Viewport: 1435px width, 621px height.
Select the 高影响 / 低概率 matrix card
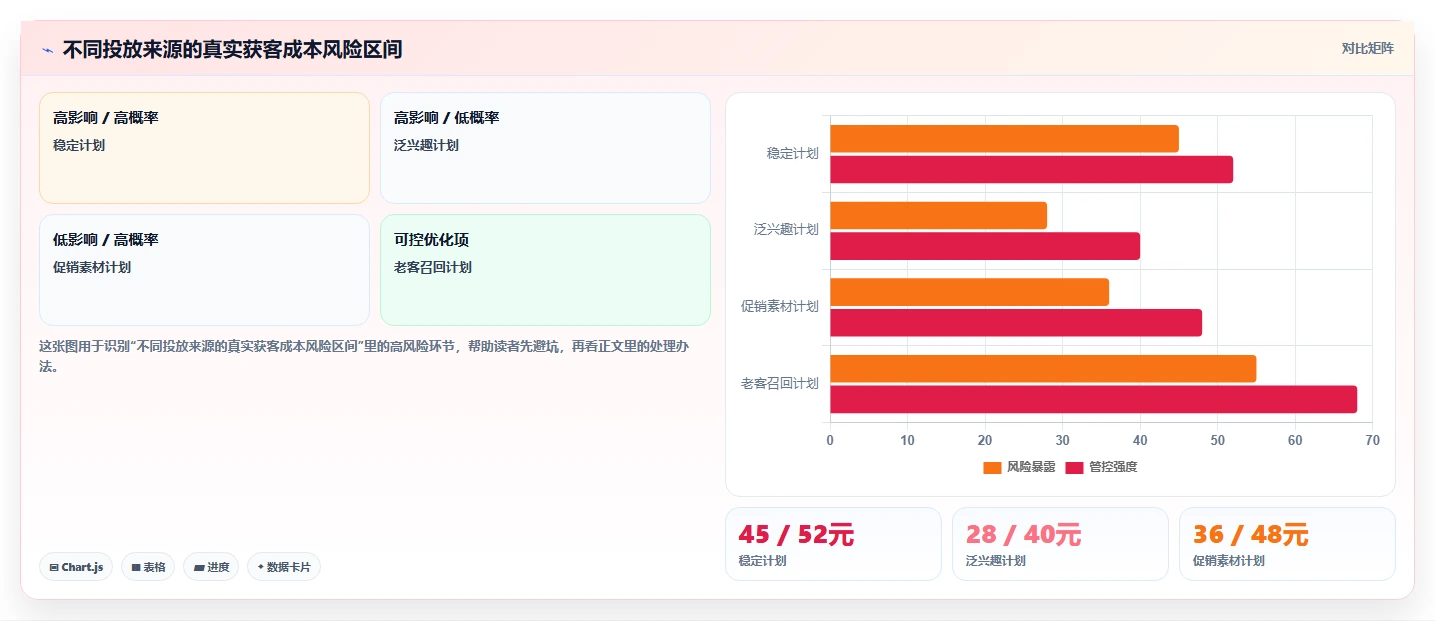[x=545, y=148]
